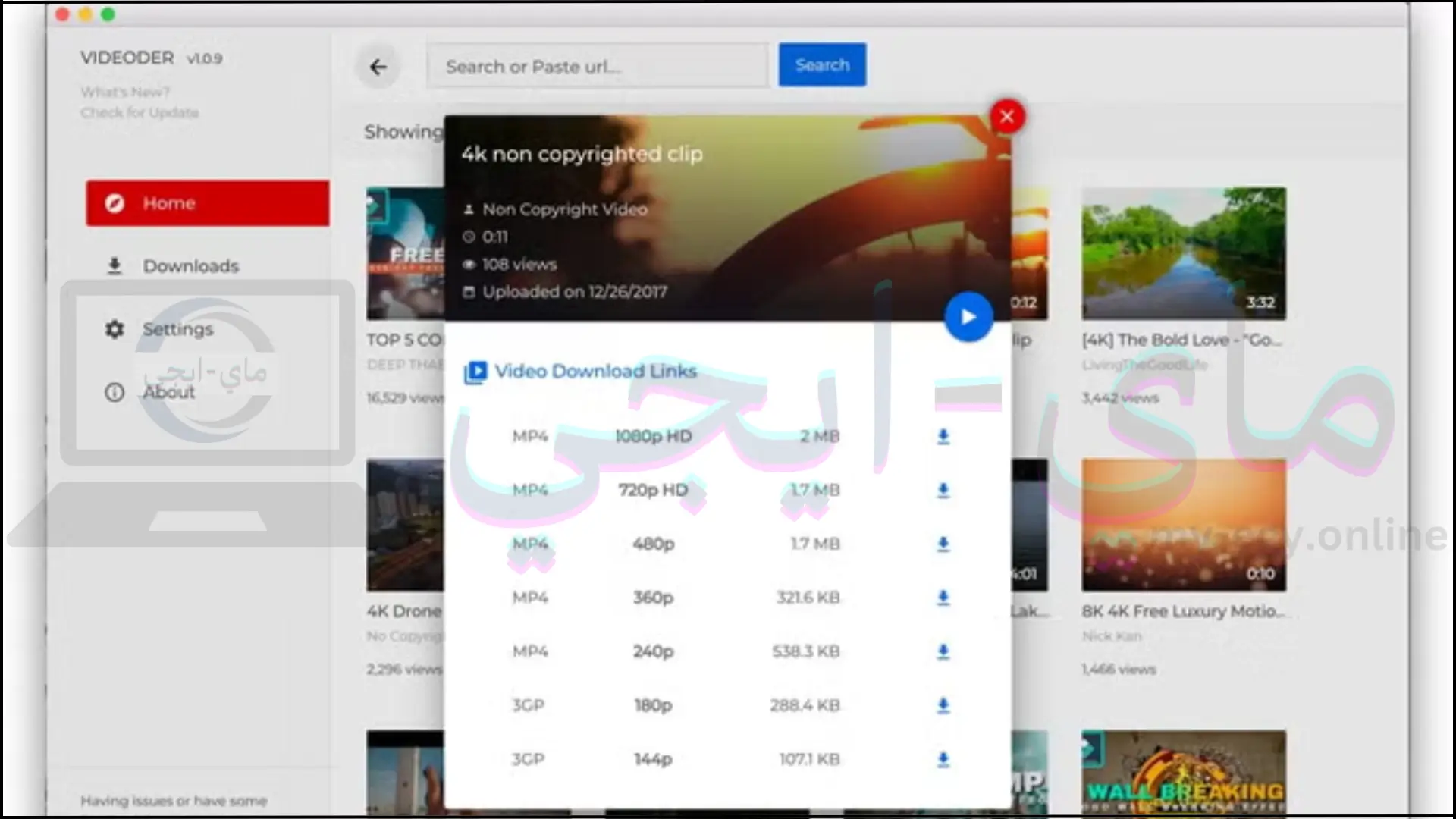
Task: Download the 3GP 180p link
Action: (x=943, y=705)
